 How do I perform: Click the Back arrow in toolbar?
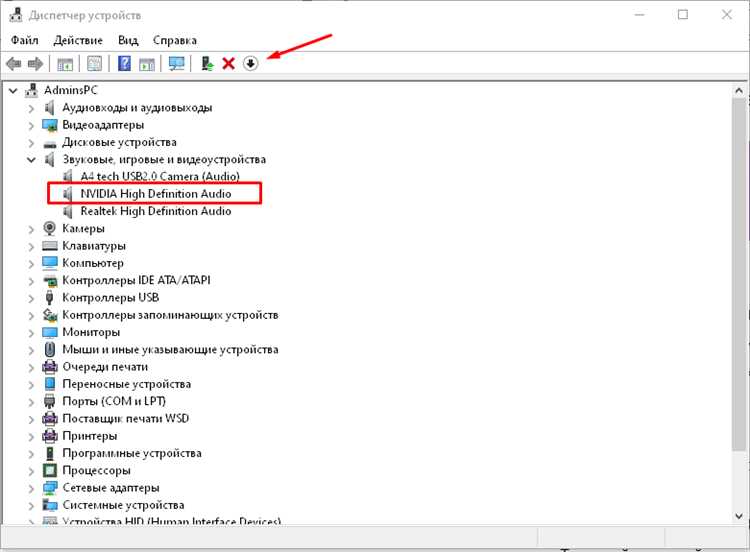point(14,64)
